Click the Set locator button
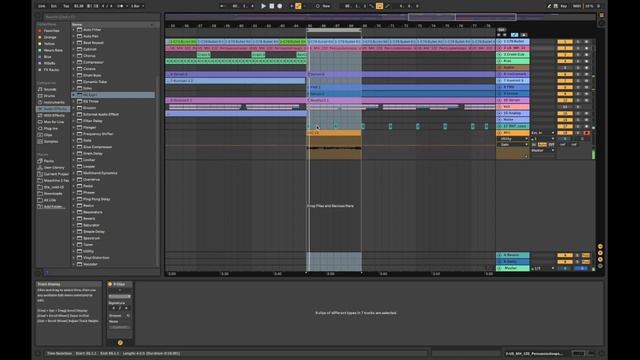Image resolution: width=640 pixels, height=360 pixels. [x=502, y=30]
